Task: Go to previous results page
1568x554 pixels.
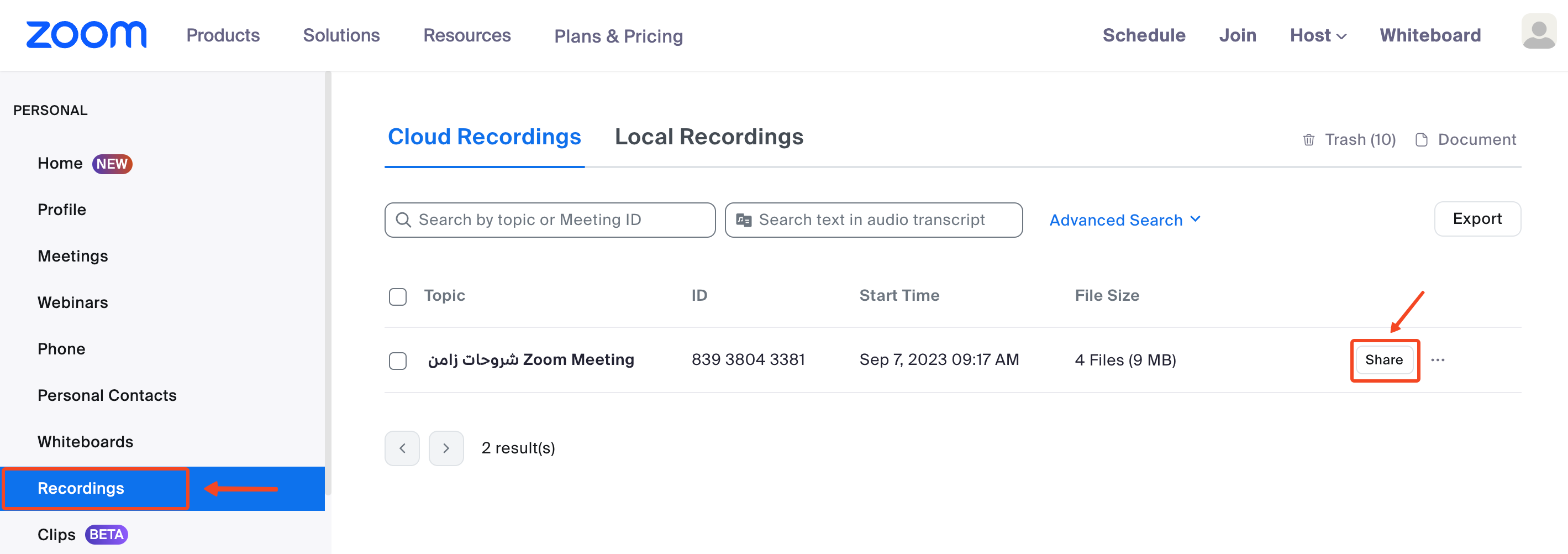Action: pos(402,448)
